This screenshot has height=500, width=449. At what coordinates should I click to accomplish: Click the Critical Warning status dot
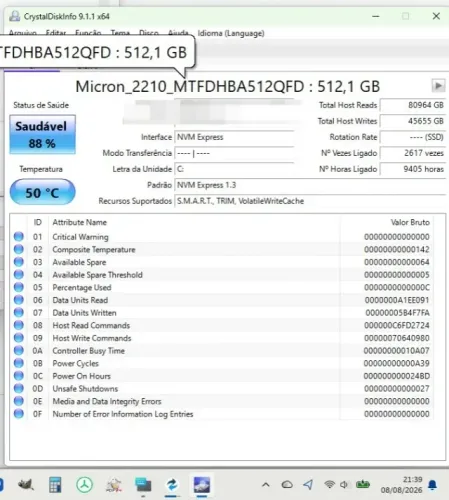[x=19, y=237]
